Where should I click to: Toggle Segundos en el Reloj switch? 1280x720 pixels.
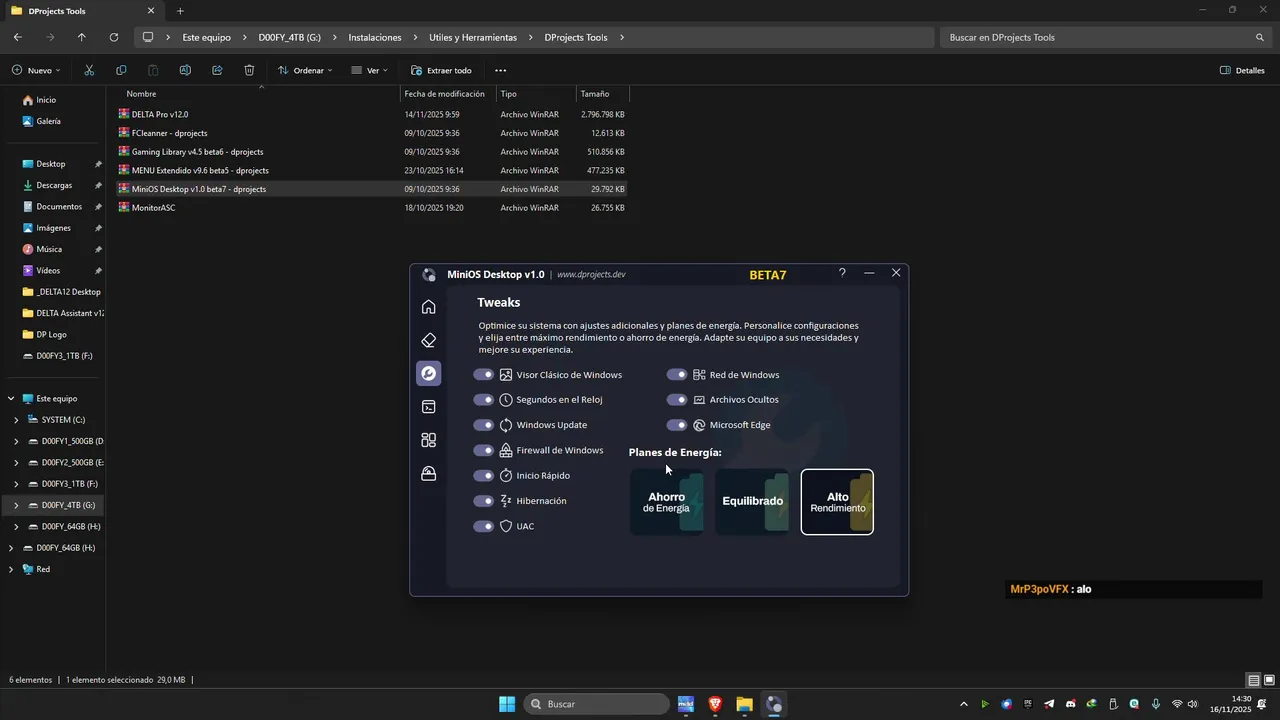pos(484,400)
